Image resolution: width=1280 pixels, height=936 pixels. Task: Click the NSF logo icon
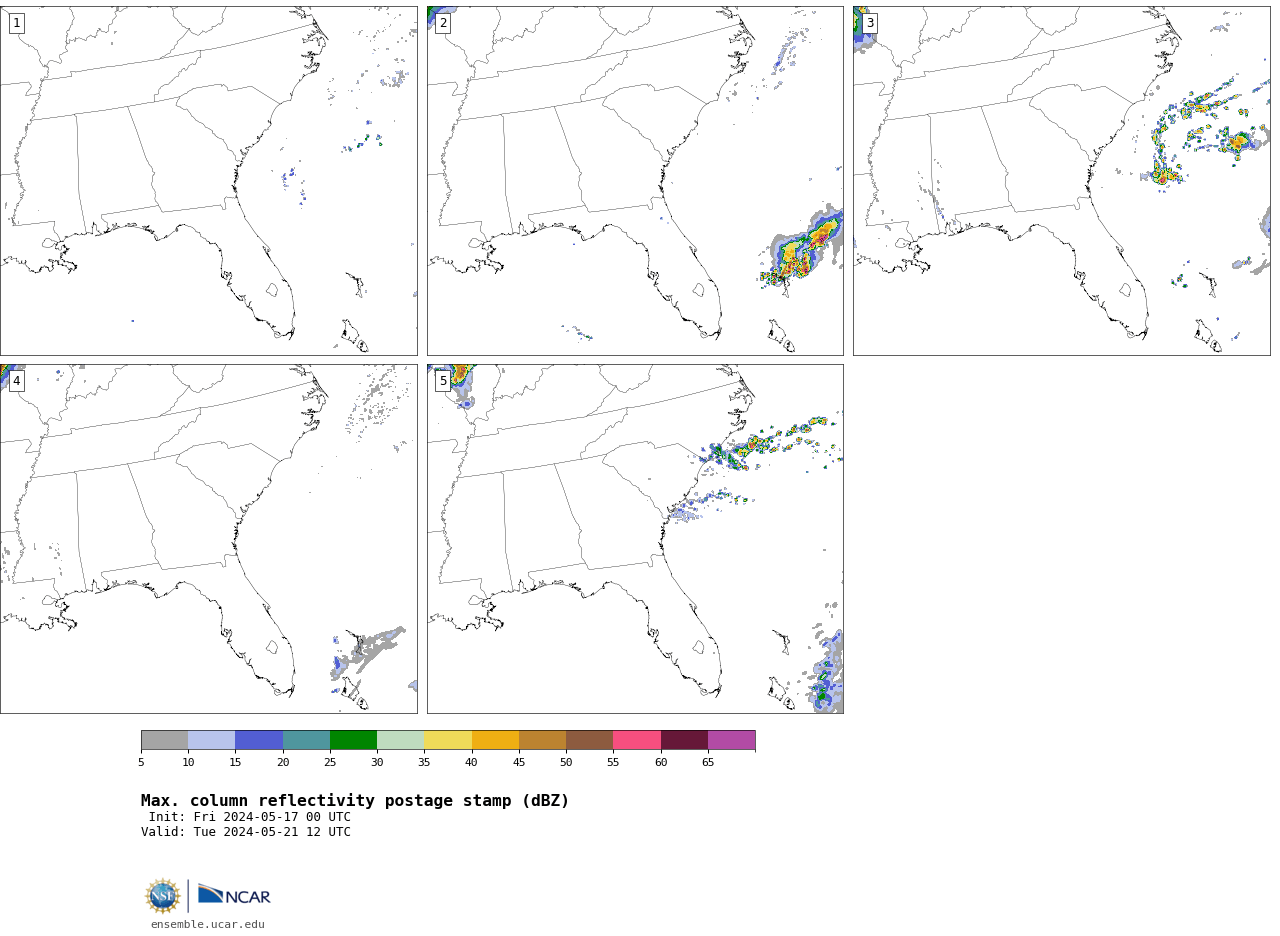[x=163, y=896]
